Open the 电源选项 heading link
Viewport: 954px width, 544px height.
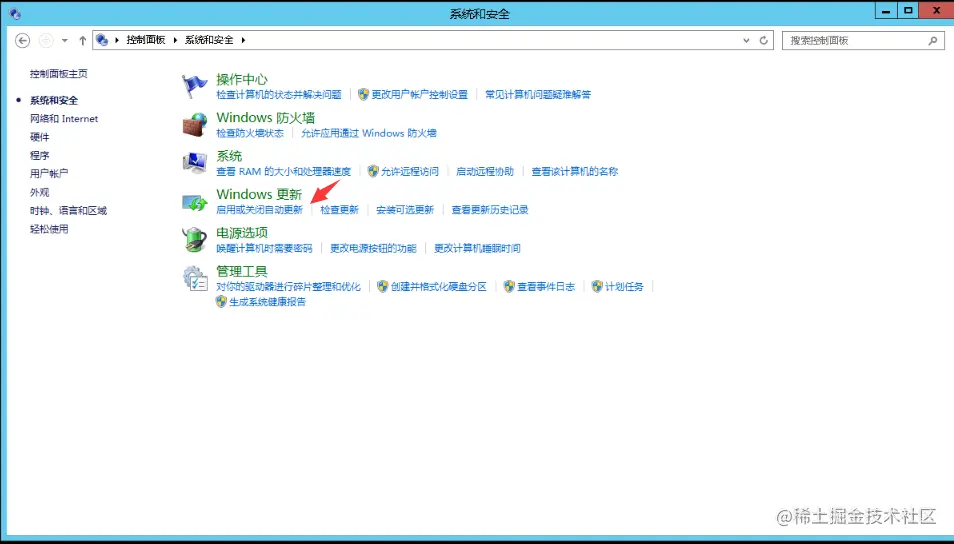[x=242, y=232]
